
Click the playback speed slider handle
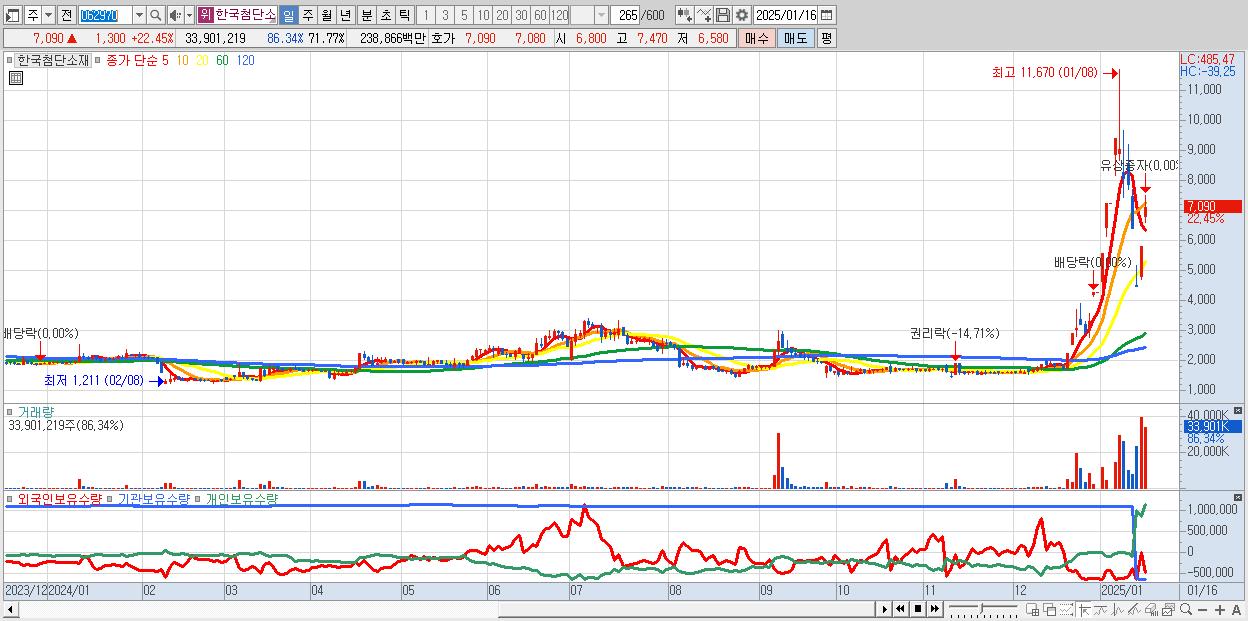[x=981, y=608]
